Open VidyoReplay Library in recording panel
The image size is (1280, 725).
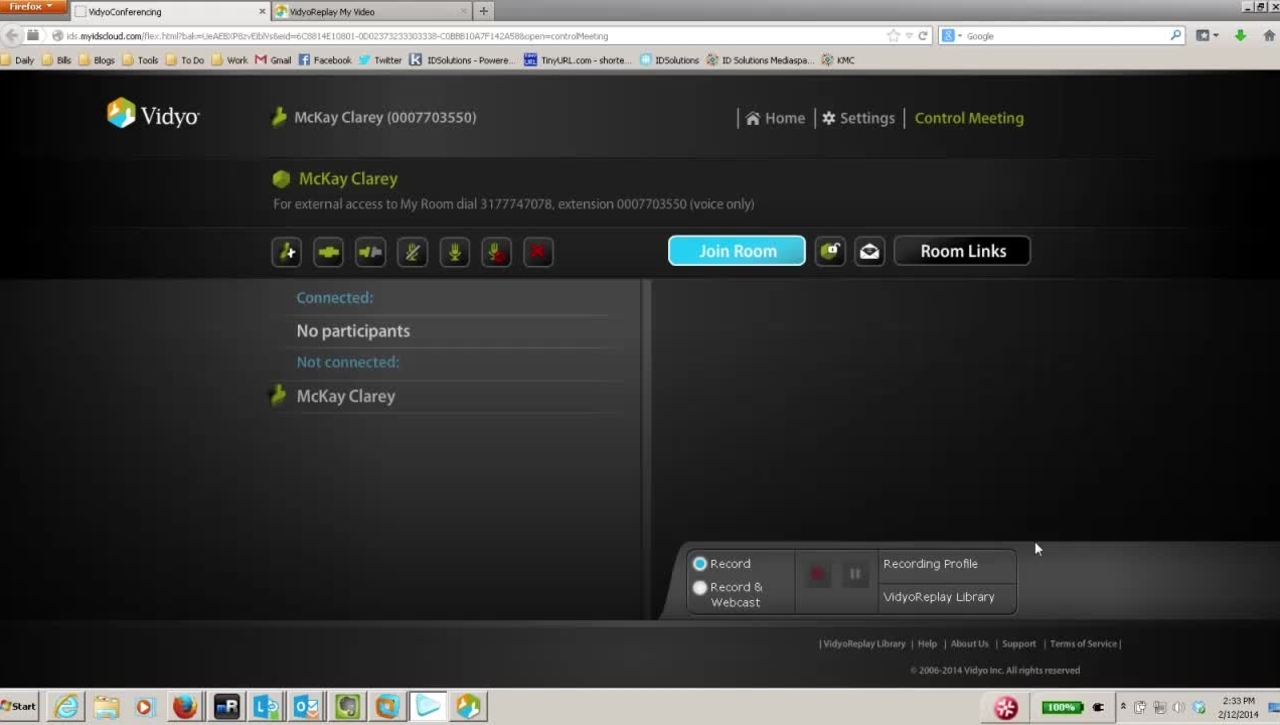click(x=939, y=597)
